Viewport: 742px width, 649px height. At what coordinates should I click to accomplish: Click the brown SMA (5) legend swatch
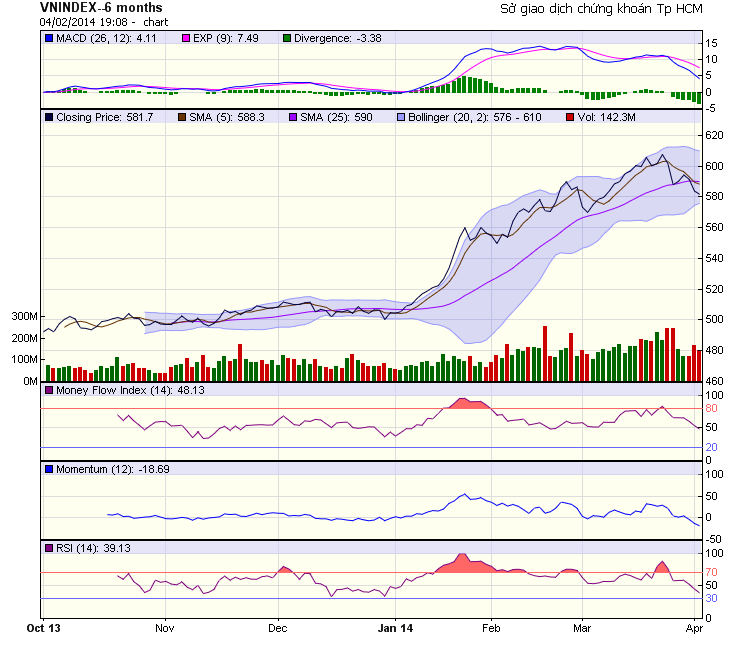coord(182,117)
